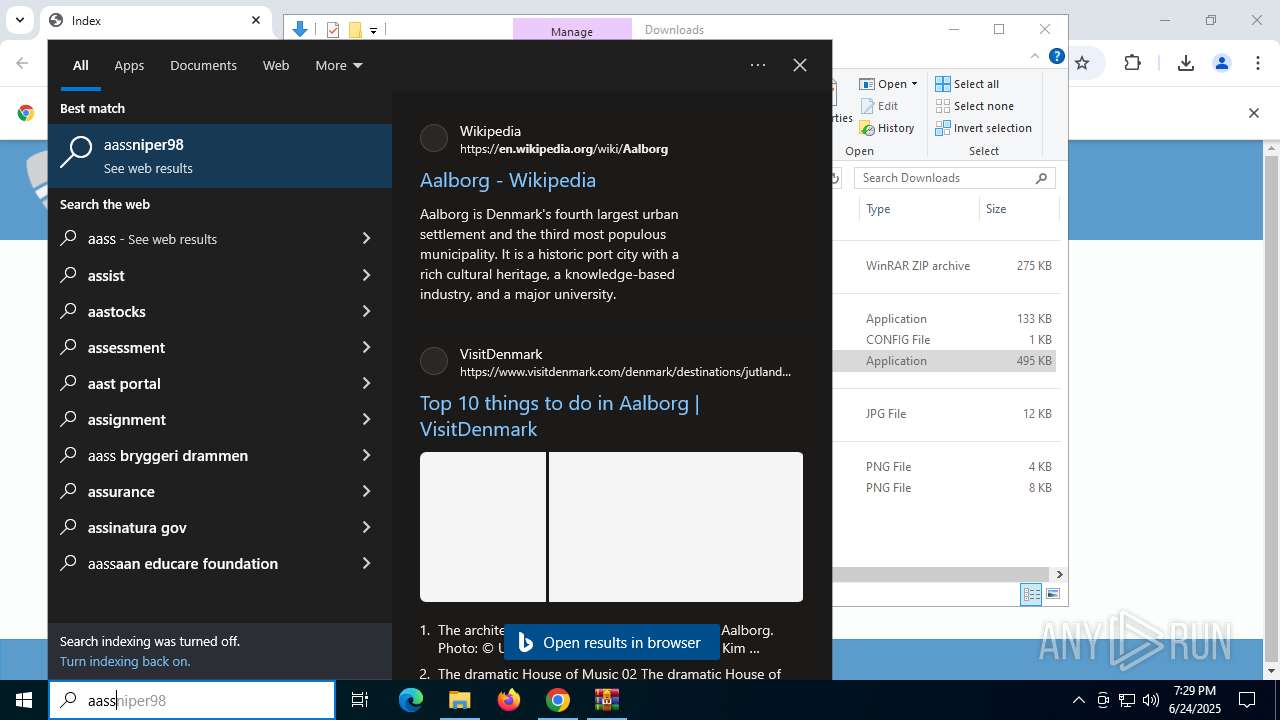Open Explorer help question mark icon

[1057, 57]
